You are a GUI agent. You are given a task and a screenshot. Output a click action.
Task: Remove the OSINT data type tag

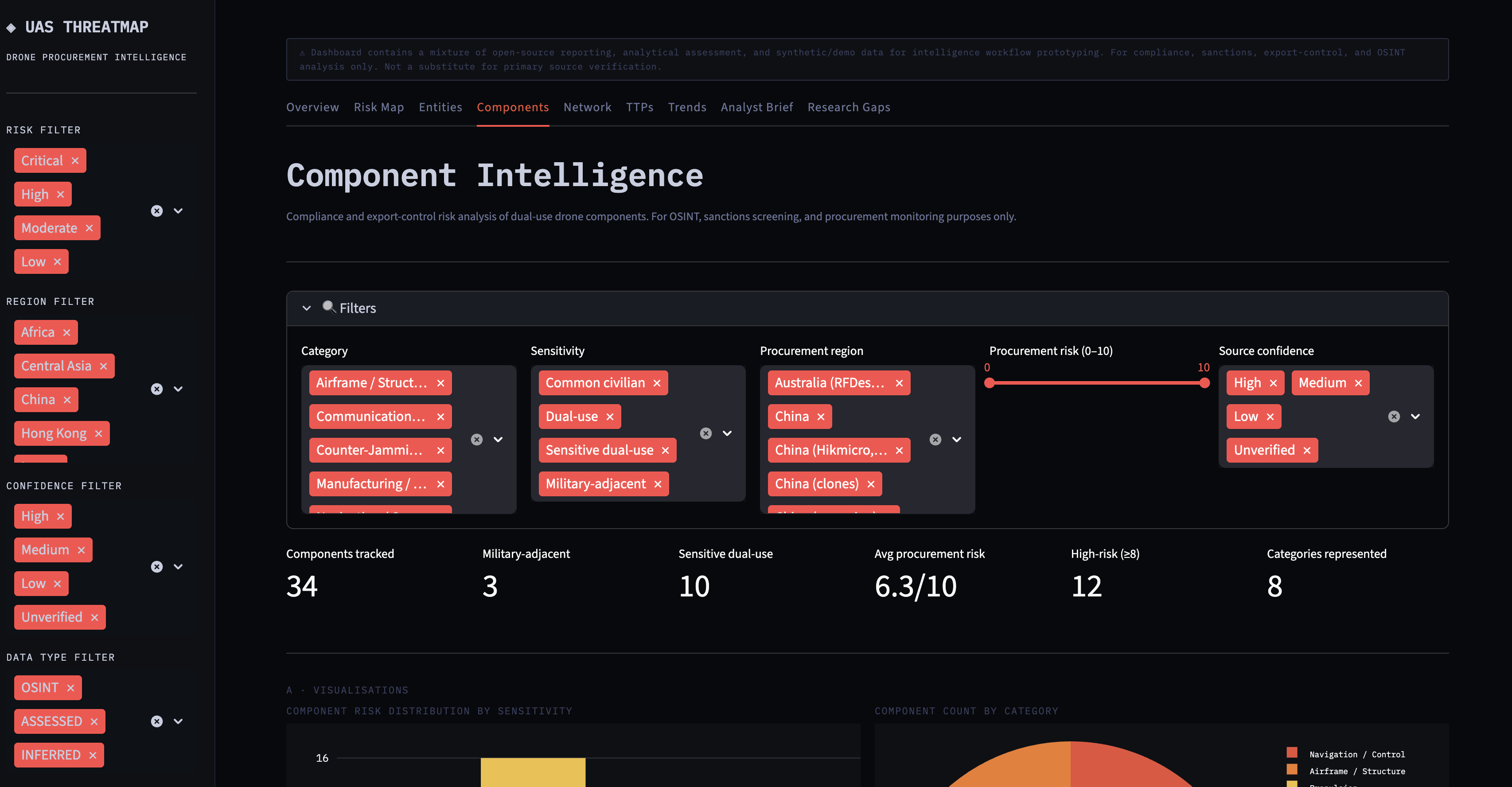click(x=70, y=688)
